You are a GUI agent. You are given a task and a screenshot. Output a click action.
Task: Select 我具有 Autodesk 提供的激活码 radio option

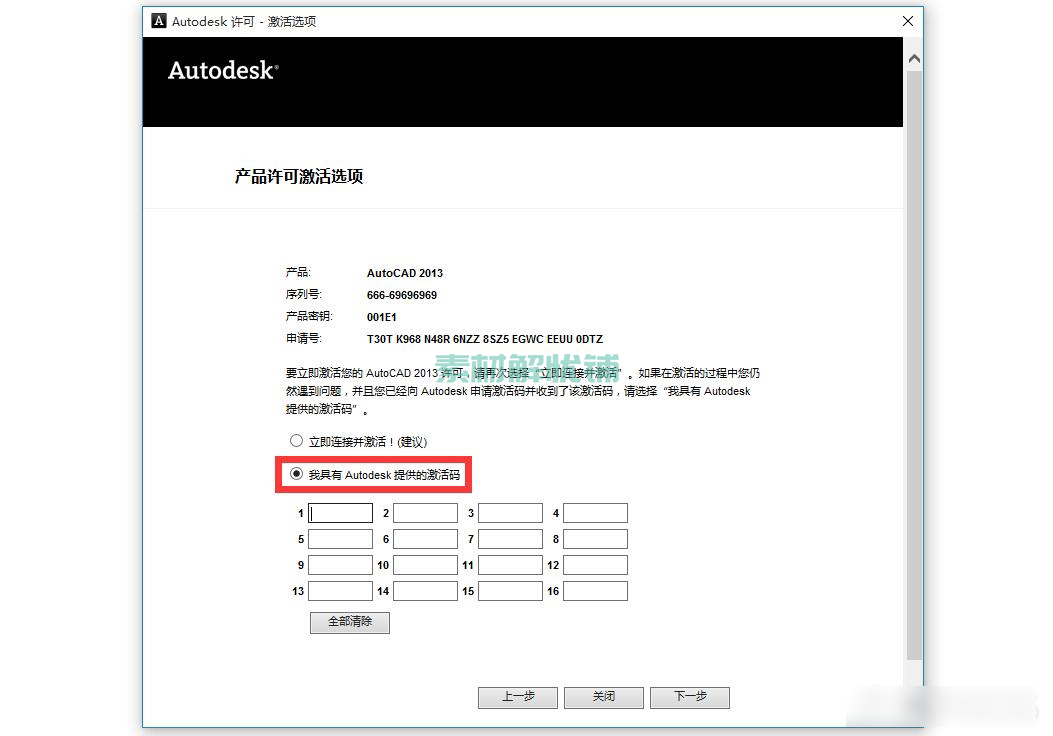click(296, 473)
